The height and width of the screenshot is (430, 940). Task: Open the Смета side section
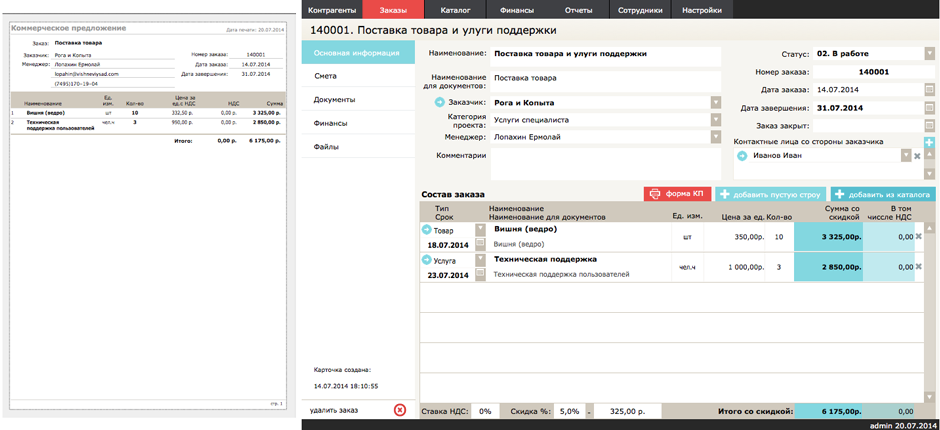[358, 76]
